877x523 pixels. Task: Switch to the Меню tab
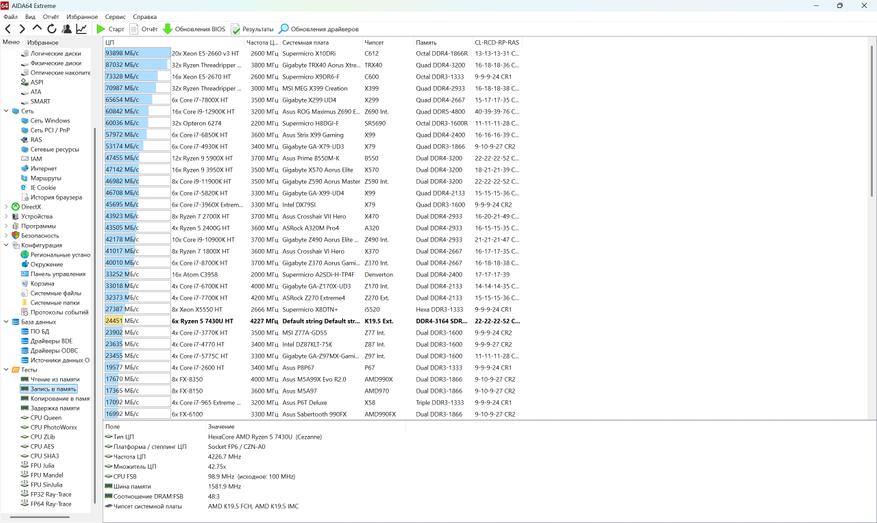11,42
